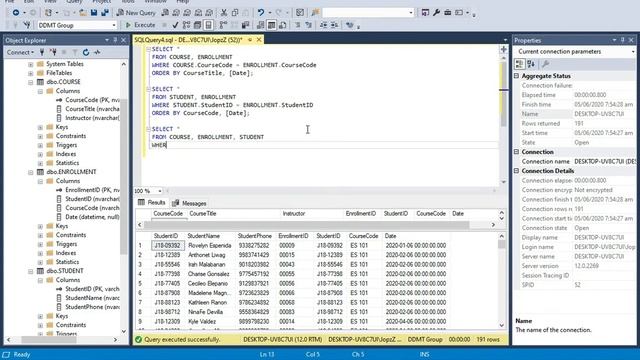The image size is (640, 360).
Task: Click the navigate Back arrow icon
Action: 16,13
